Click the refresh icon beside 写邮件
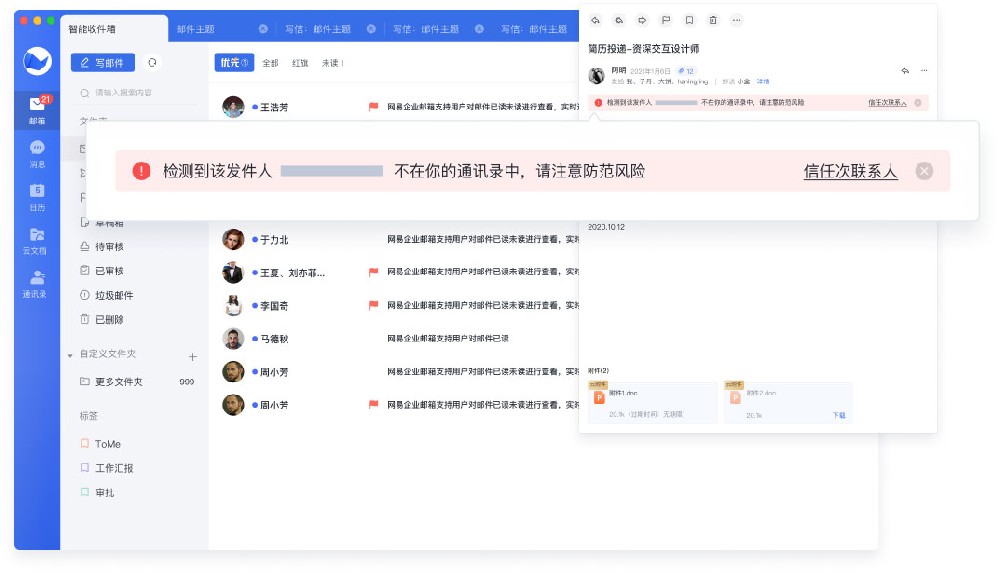Viewport: 1000px width, 573px height. 152,63
